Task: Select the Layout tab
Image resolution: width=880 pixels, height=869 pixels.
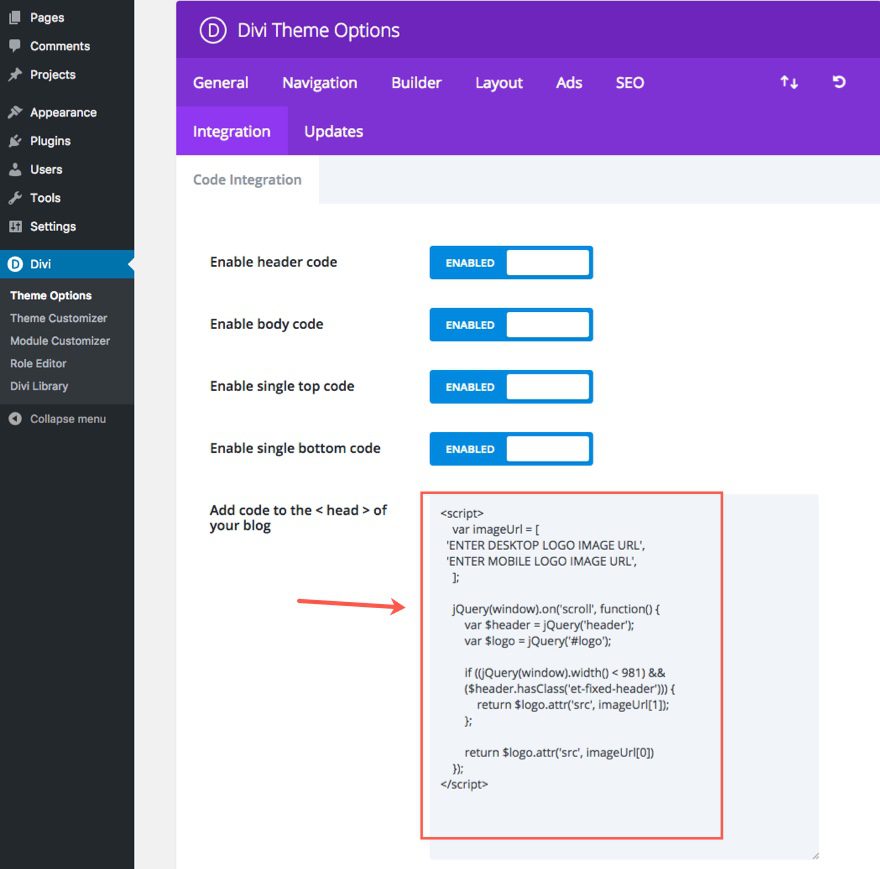Action: click(499, 83)
